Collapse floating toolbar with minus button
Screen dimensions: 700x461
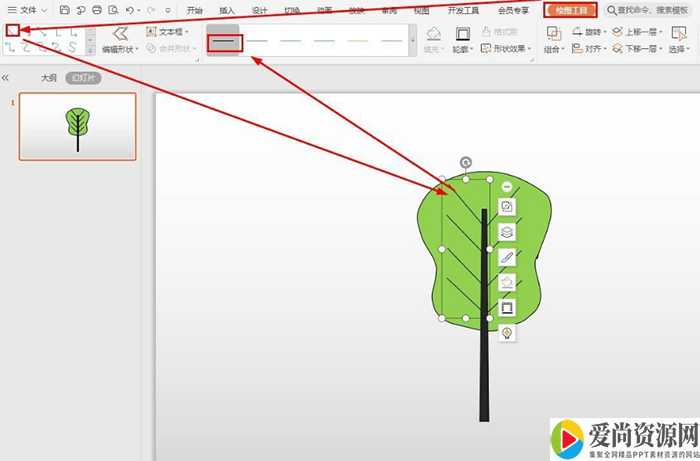tap(507, 187)
